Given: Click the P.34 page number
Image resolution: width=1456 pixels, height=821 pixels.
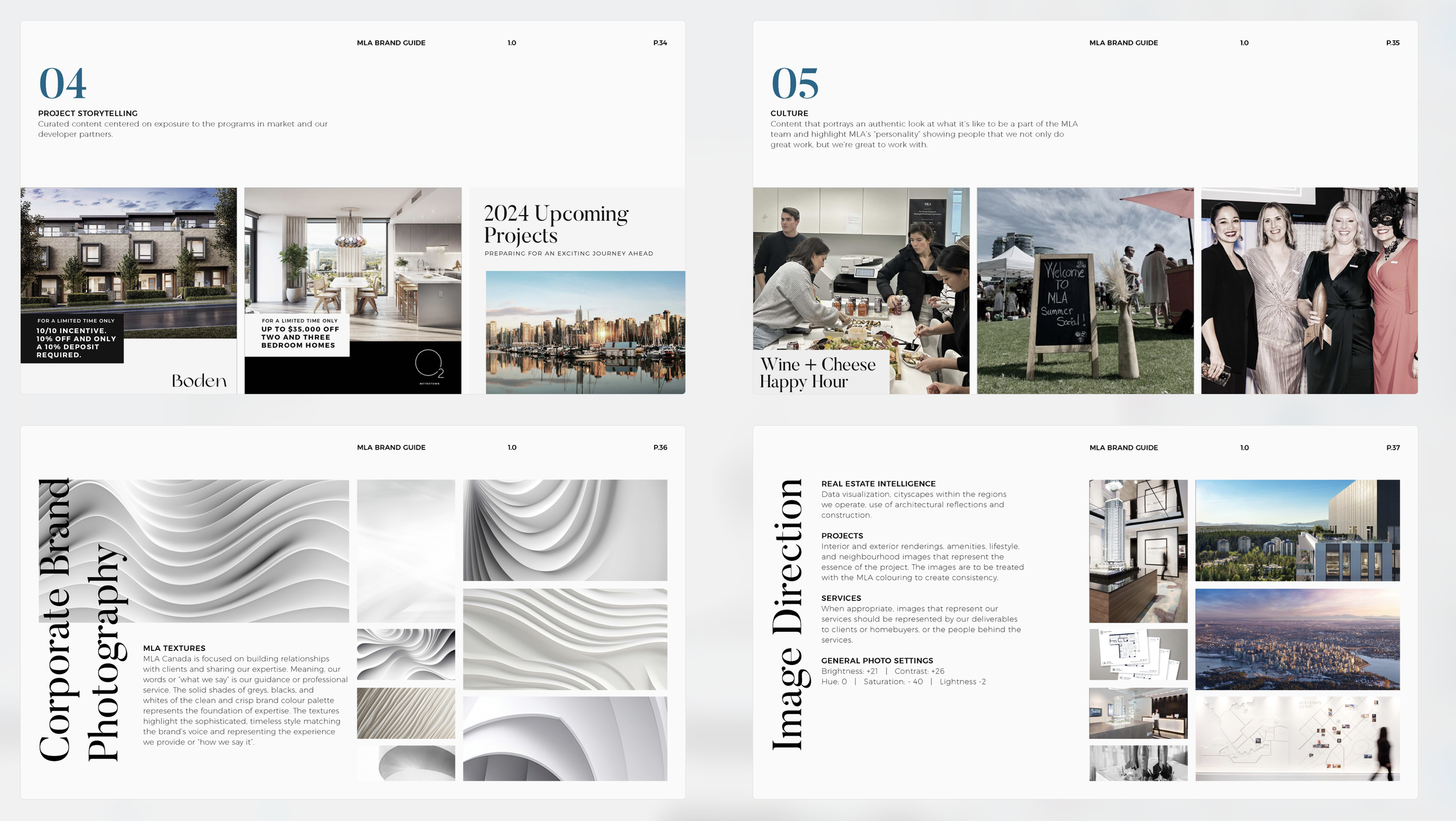Looking at the screenshot, I should coord(660,43).
